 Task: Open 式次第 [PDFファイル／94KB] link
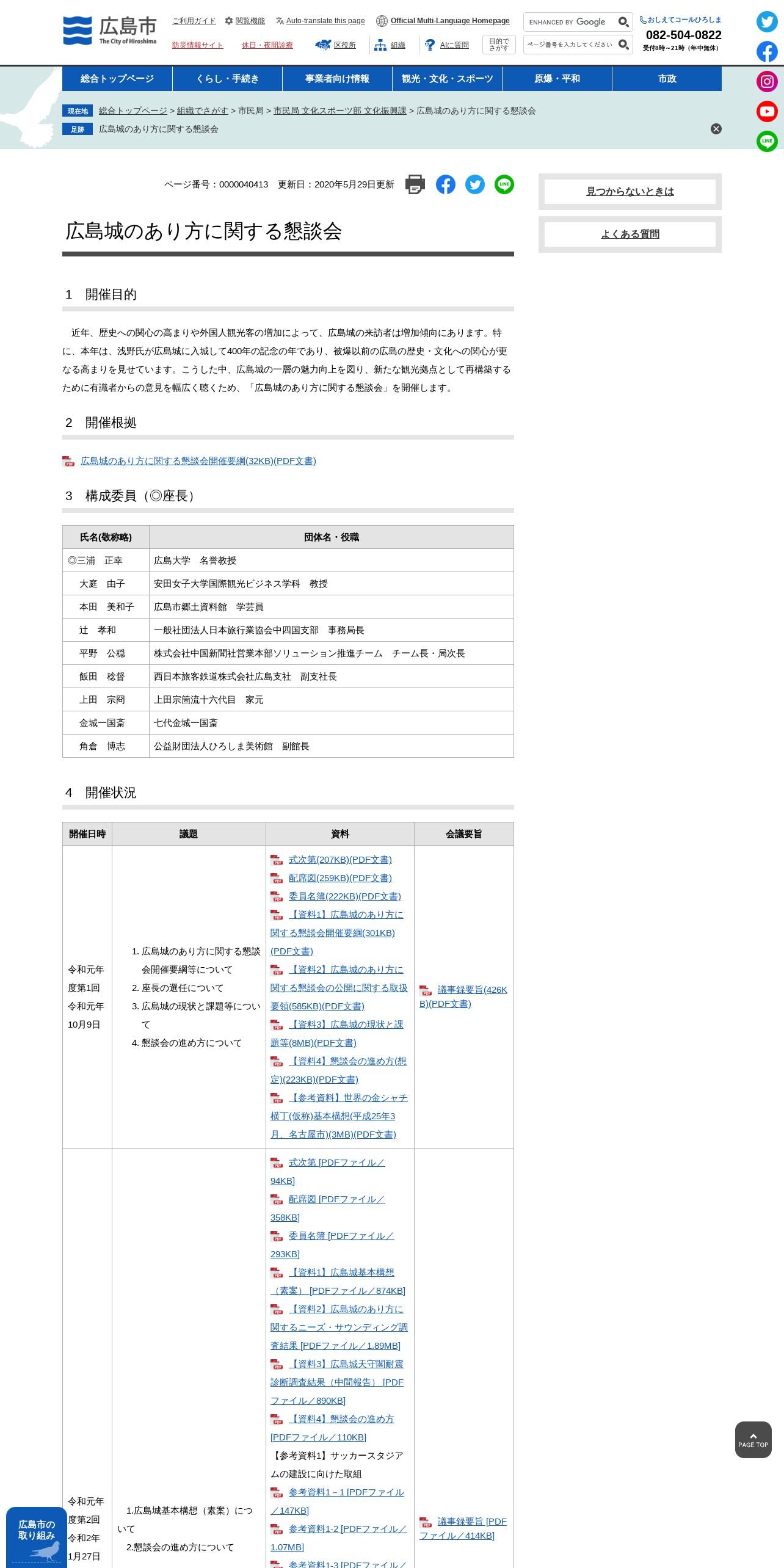(x=328, y=1172)
